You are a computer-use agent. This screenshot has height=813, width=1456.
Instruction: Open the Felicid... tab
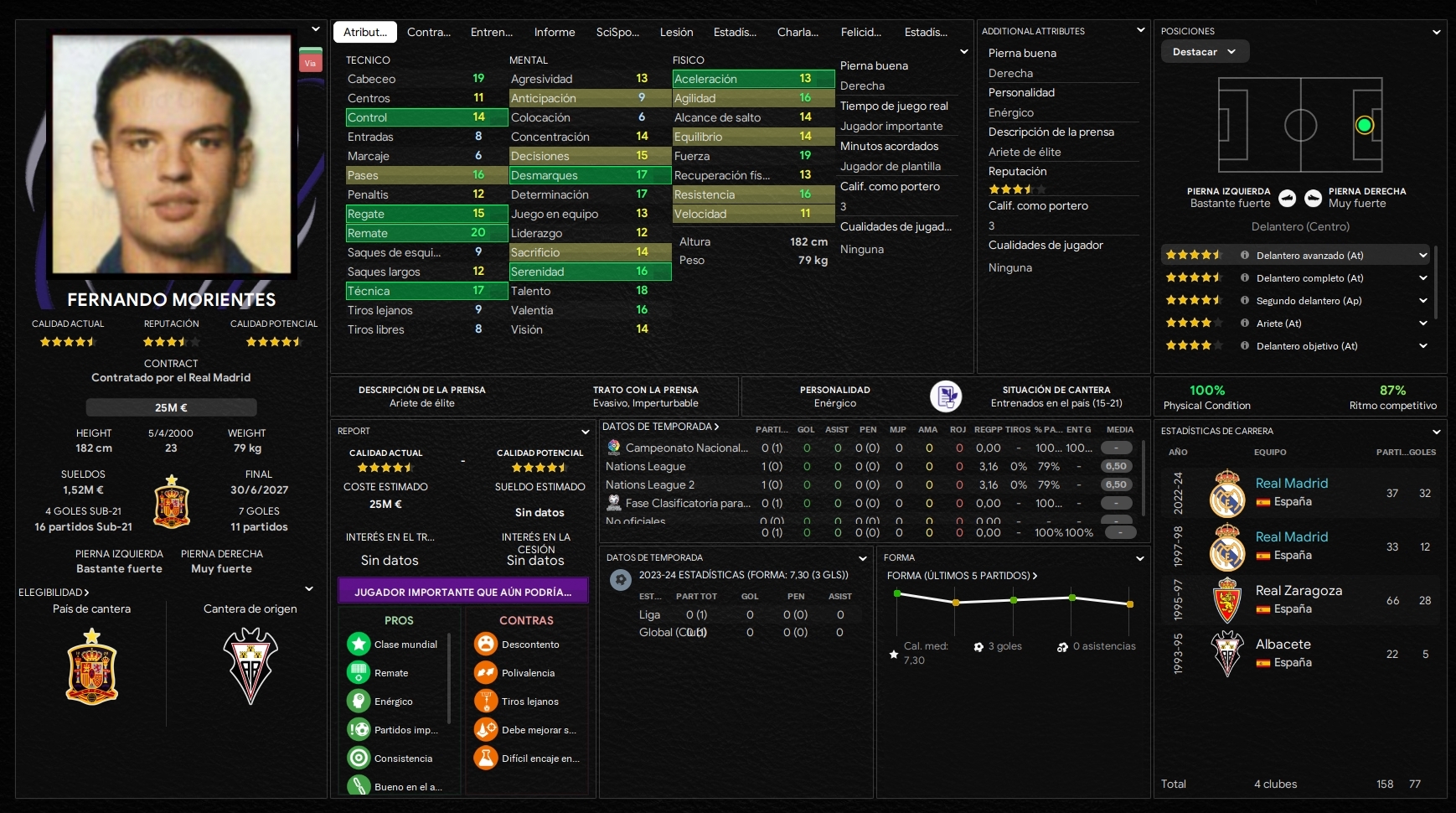point(861,32)
